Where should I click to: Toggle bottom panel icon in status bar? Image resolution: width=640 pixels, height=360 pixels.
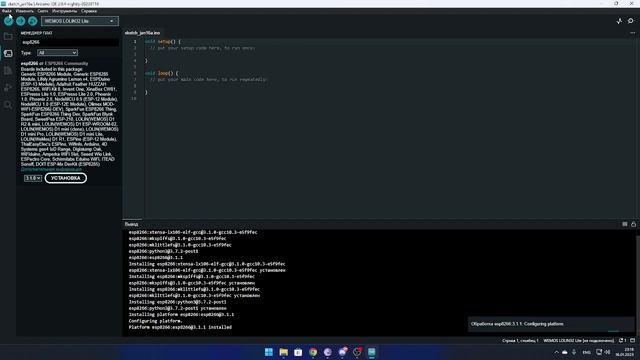pyautogui.click(x=633, y=340)
